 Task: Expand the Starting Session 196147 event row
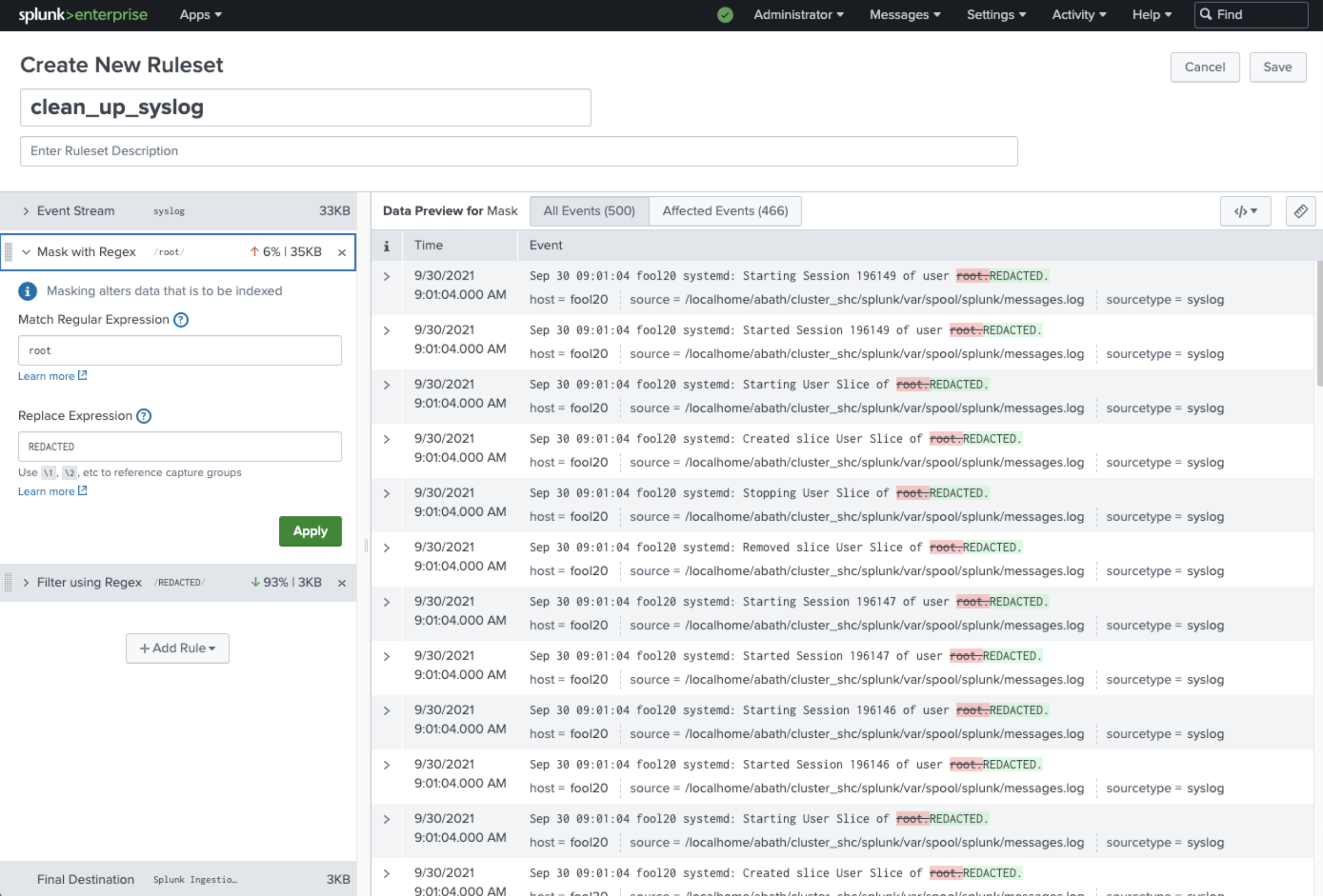[x=386, y=602]
